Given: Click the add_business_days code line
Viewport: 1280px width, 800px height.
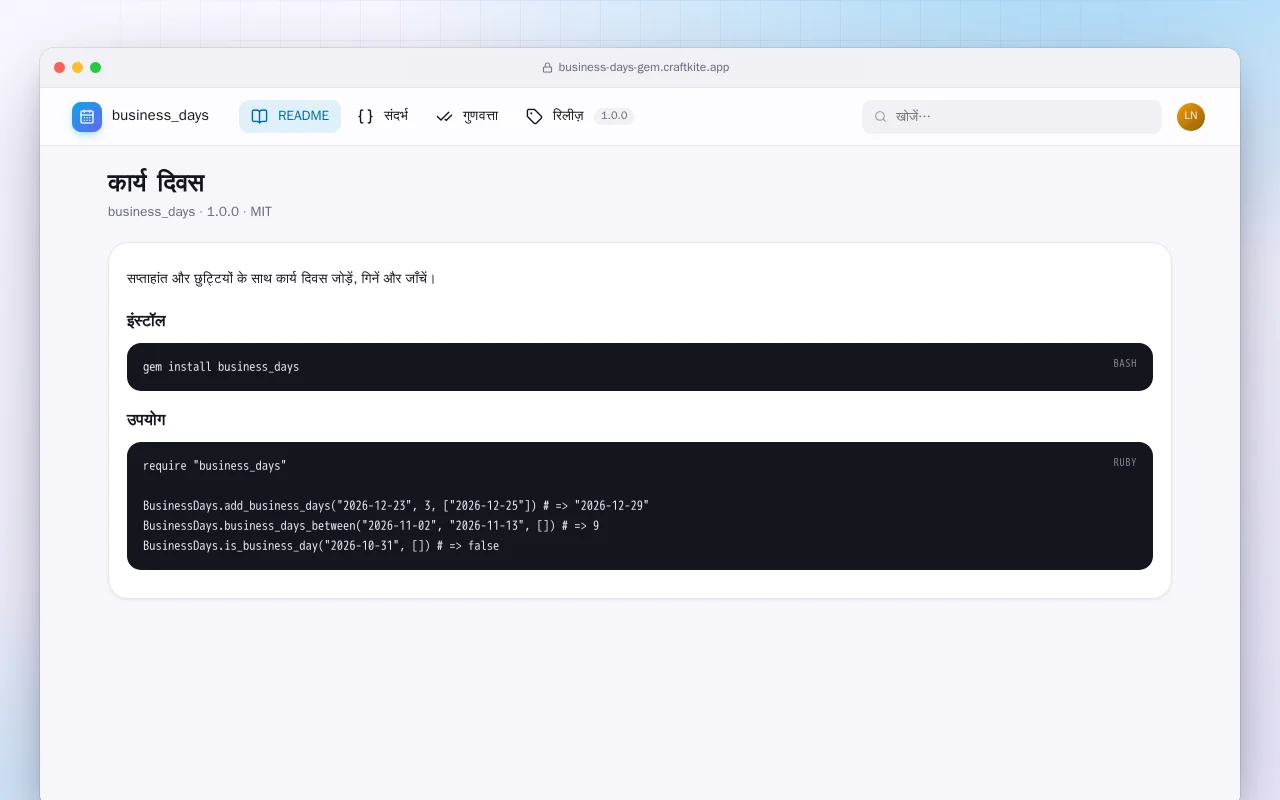Looking at the screenshot, I should [x=396, y=506].
